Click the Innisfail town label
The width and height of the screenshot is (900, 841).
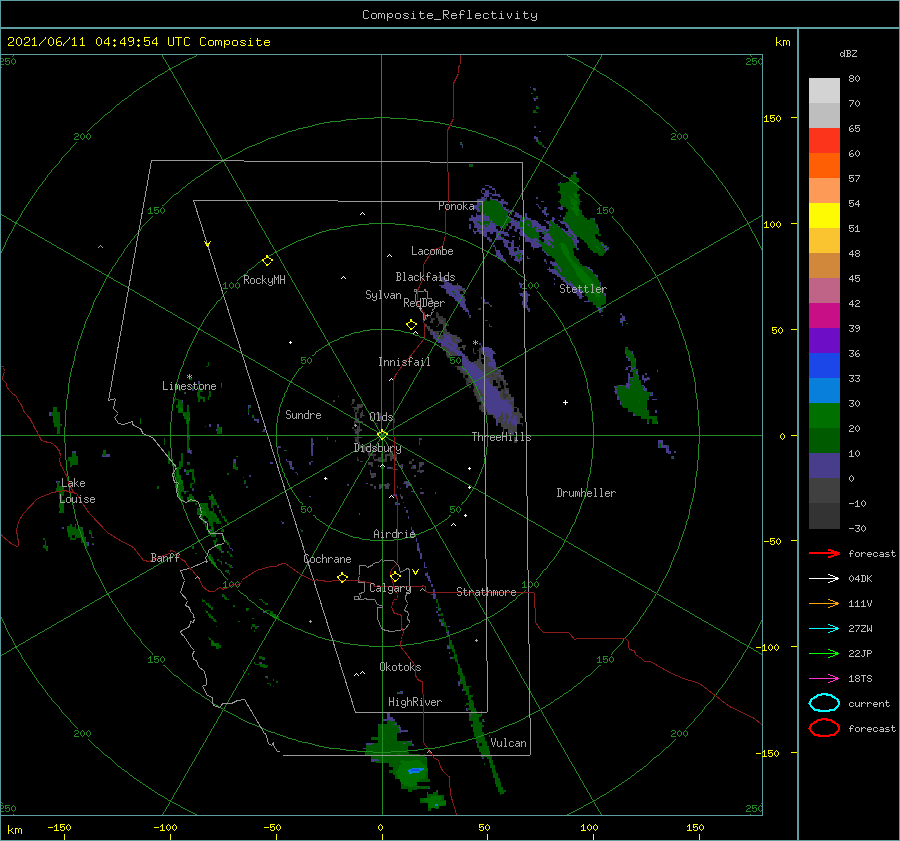[404, 362]
